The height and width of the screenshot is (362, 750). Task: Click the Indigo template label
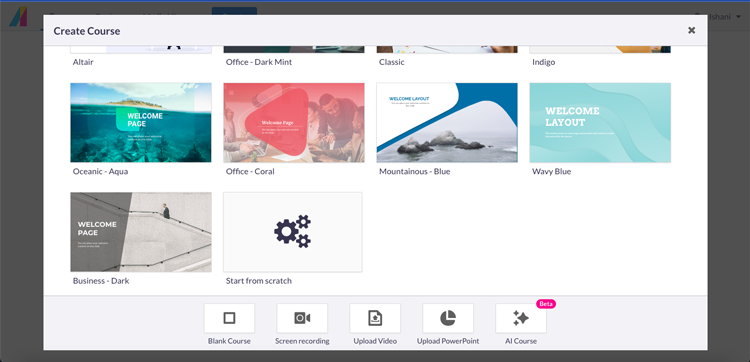543,62
